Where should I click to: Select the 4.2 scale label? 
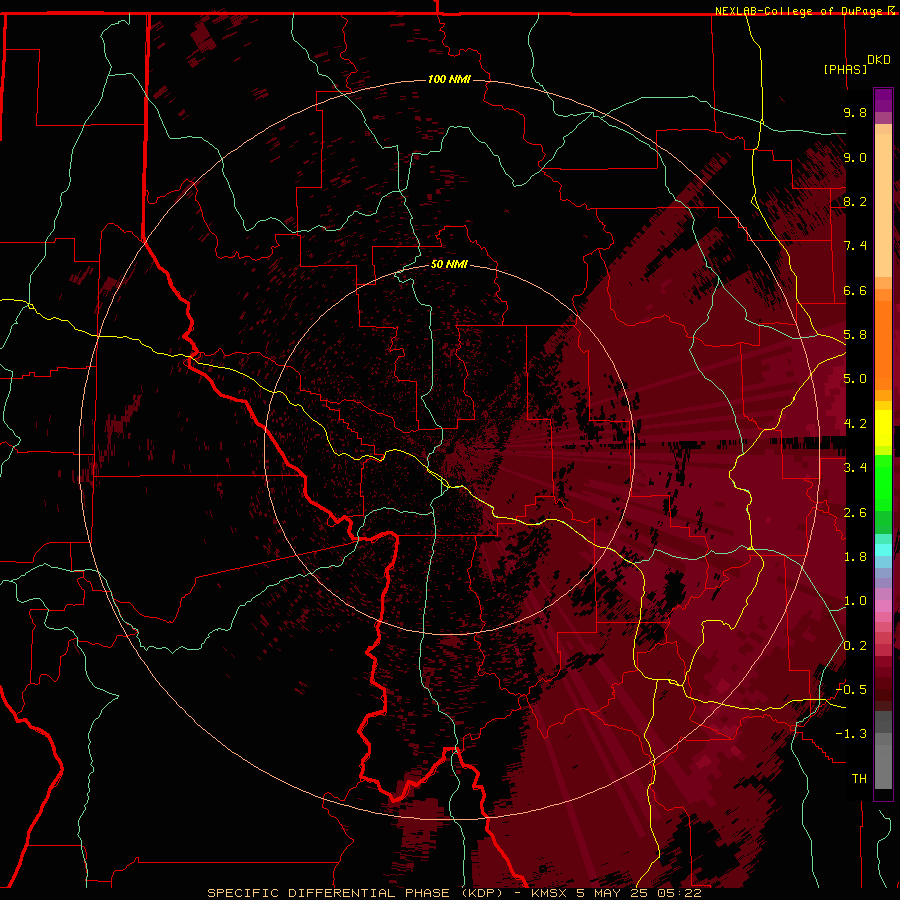coord(855,424)
